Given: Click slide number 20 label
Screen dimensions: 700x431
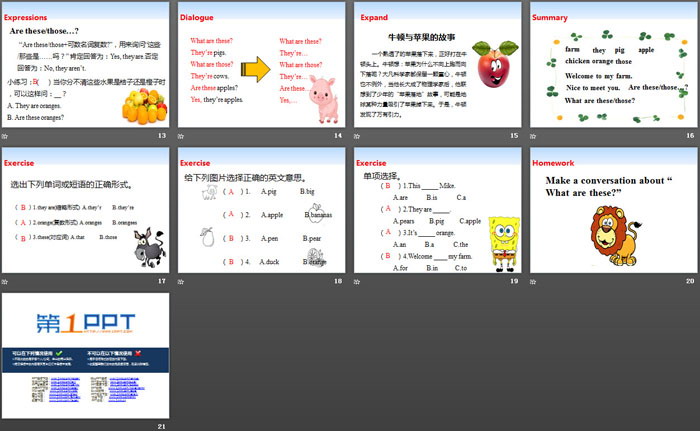Looking at the screenshot, I should click(x=690, y=281).
